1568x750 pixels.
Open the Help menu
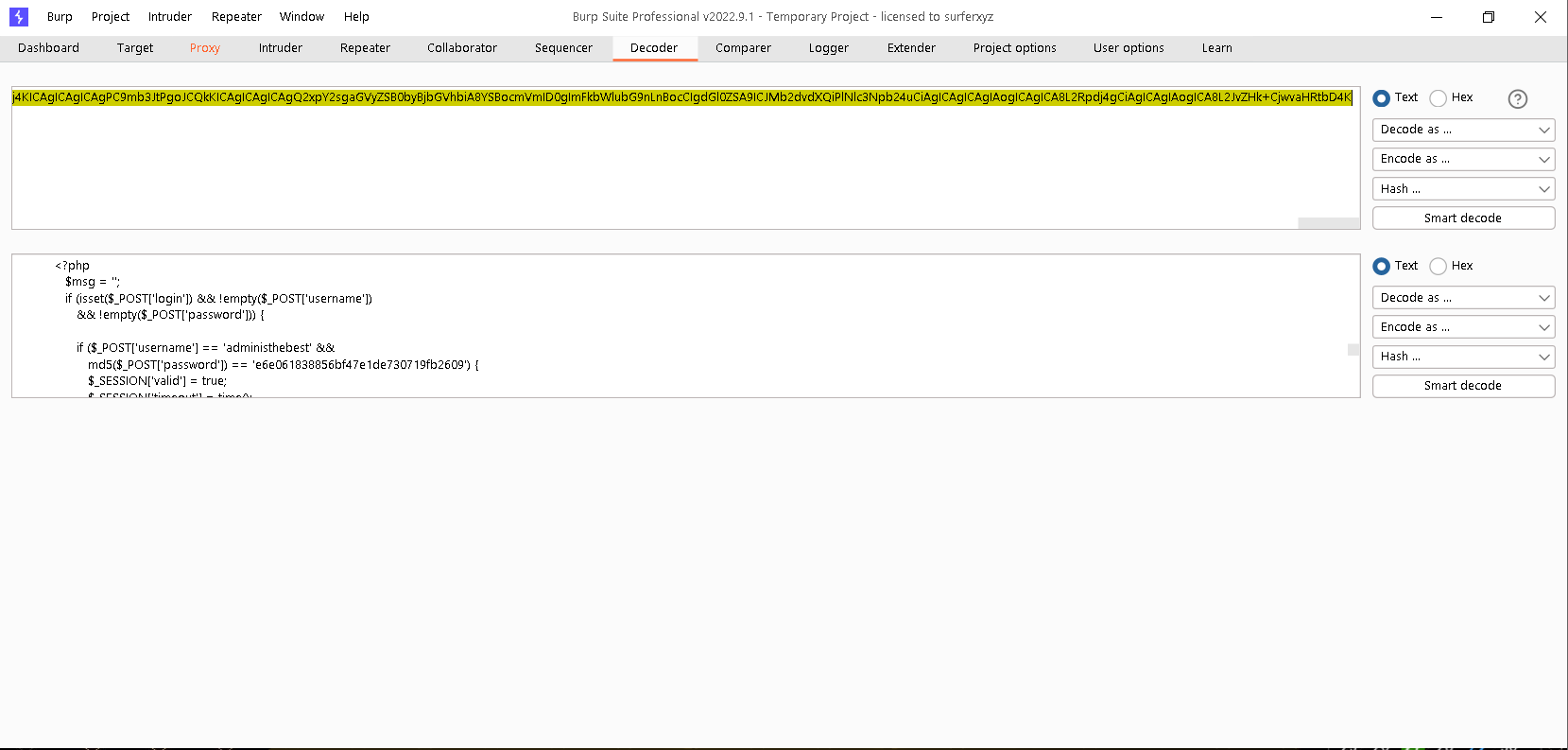(356, 17)
